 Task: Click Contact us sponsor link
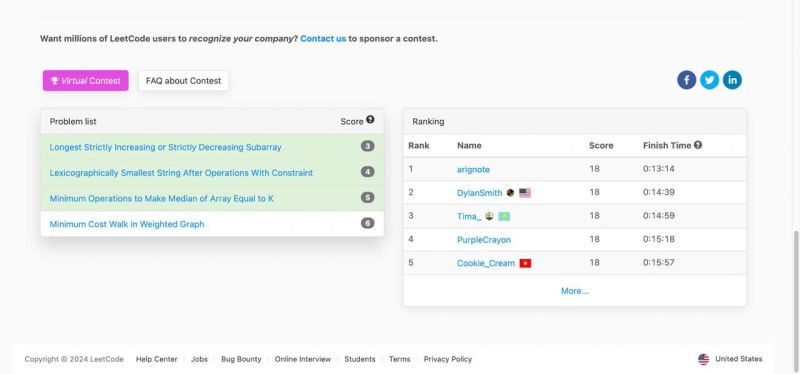click(x=323, y=38)
